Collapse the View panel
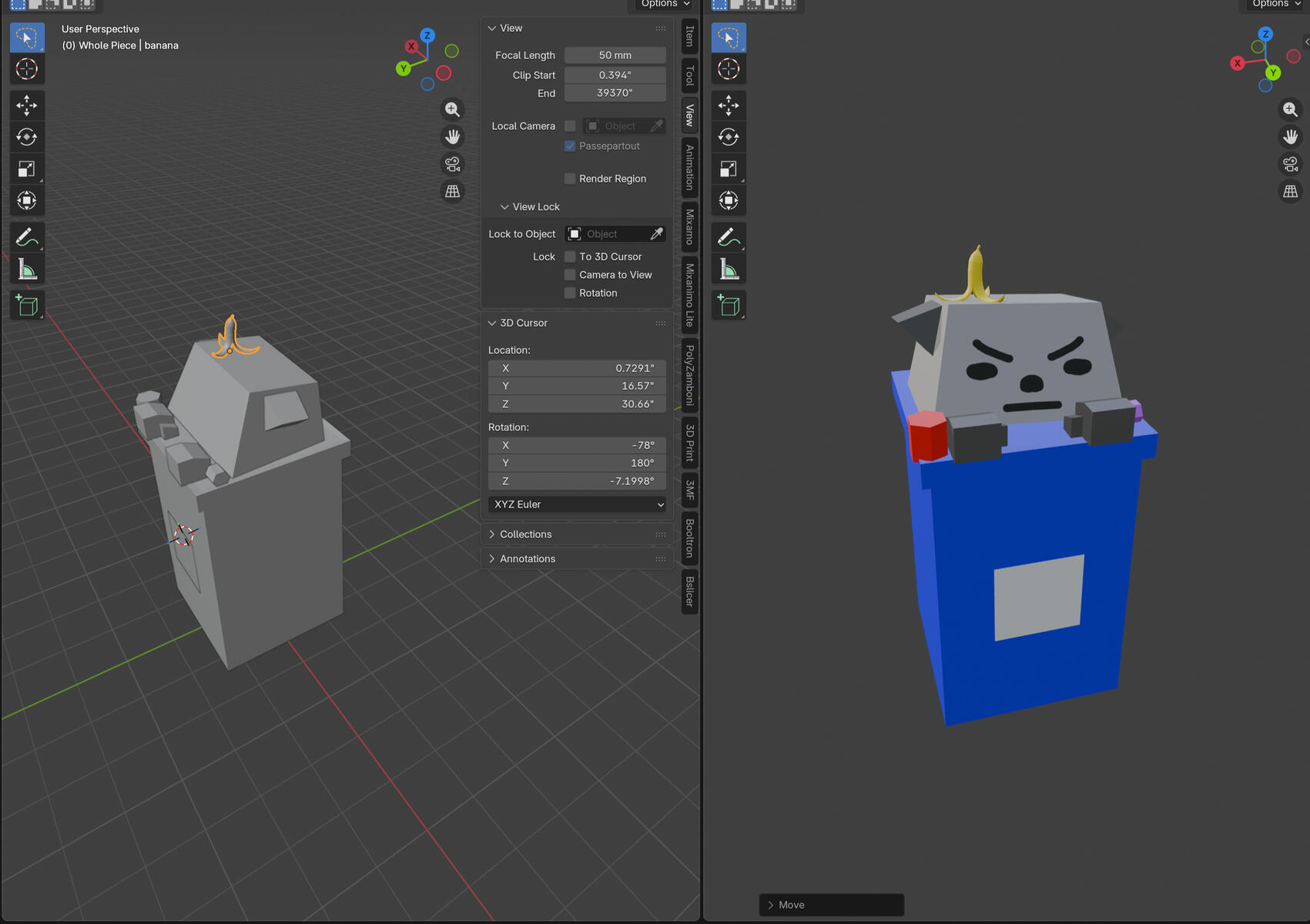Viewport: 1310px width, 924px height. click(492, 28)
